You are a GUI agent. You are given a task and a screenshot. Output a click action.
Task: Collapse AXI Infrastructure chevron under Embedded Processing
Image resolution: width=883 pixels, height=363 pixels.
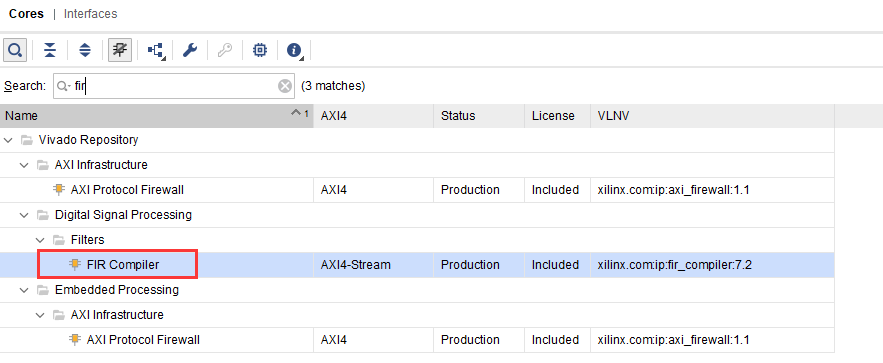pyautogui.click(x=40, y=315)
